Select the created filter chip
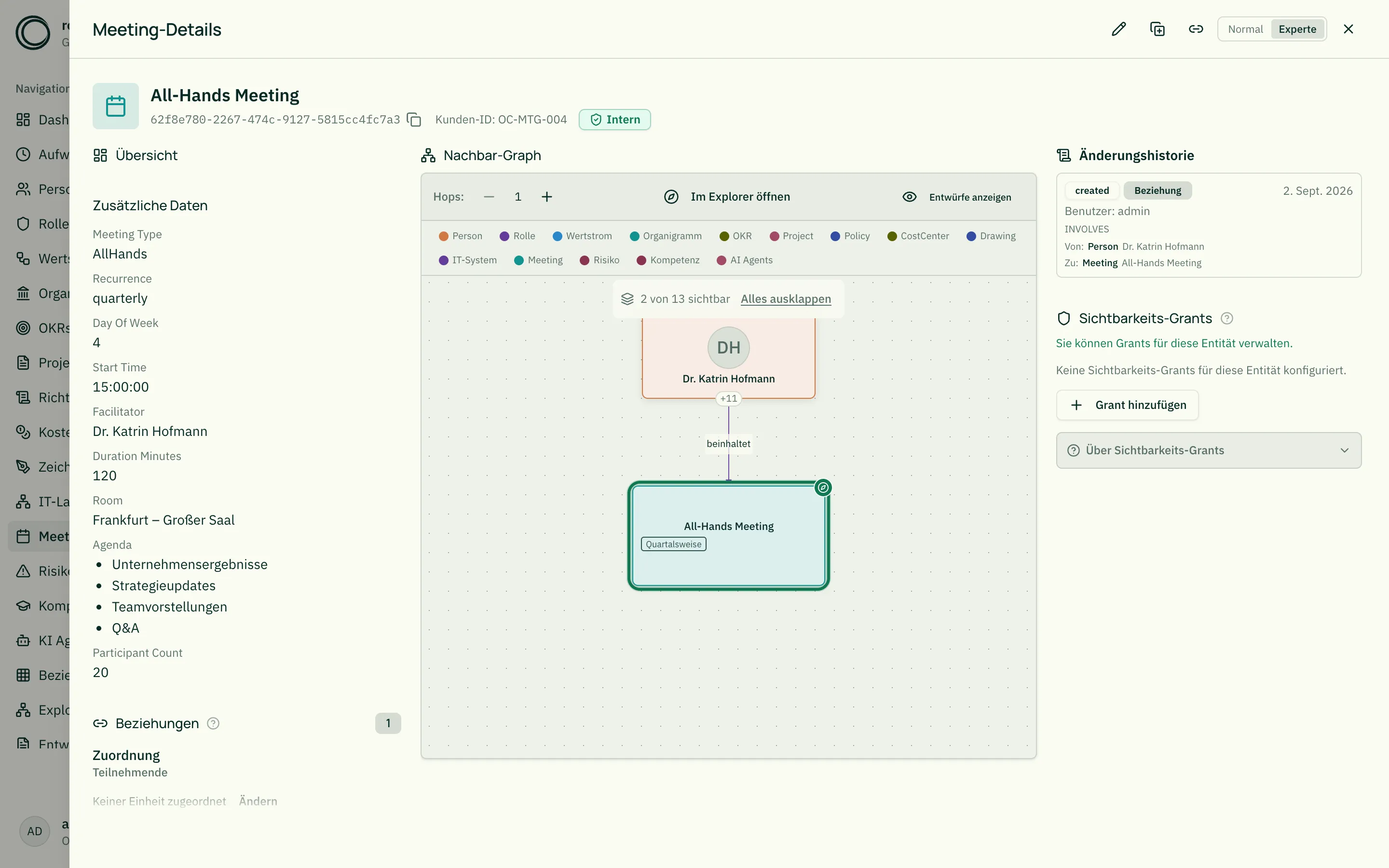 [1092, 190]
